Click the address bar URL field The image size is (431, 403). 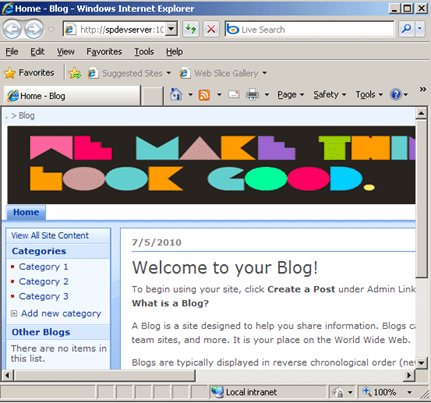pyautogui.click(x=115, y=29)
